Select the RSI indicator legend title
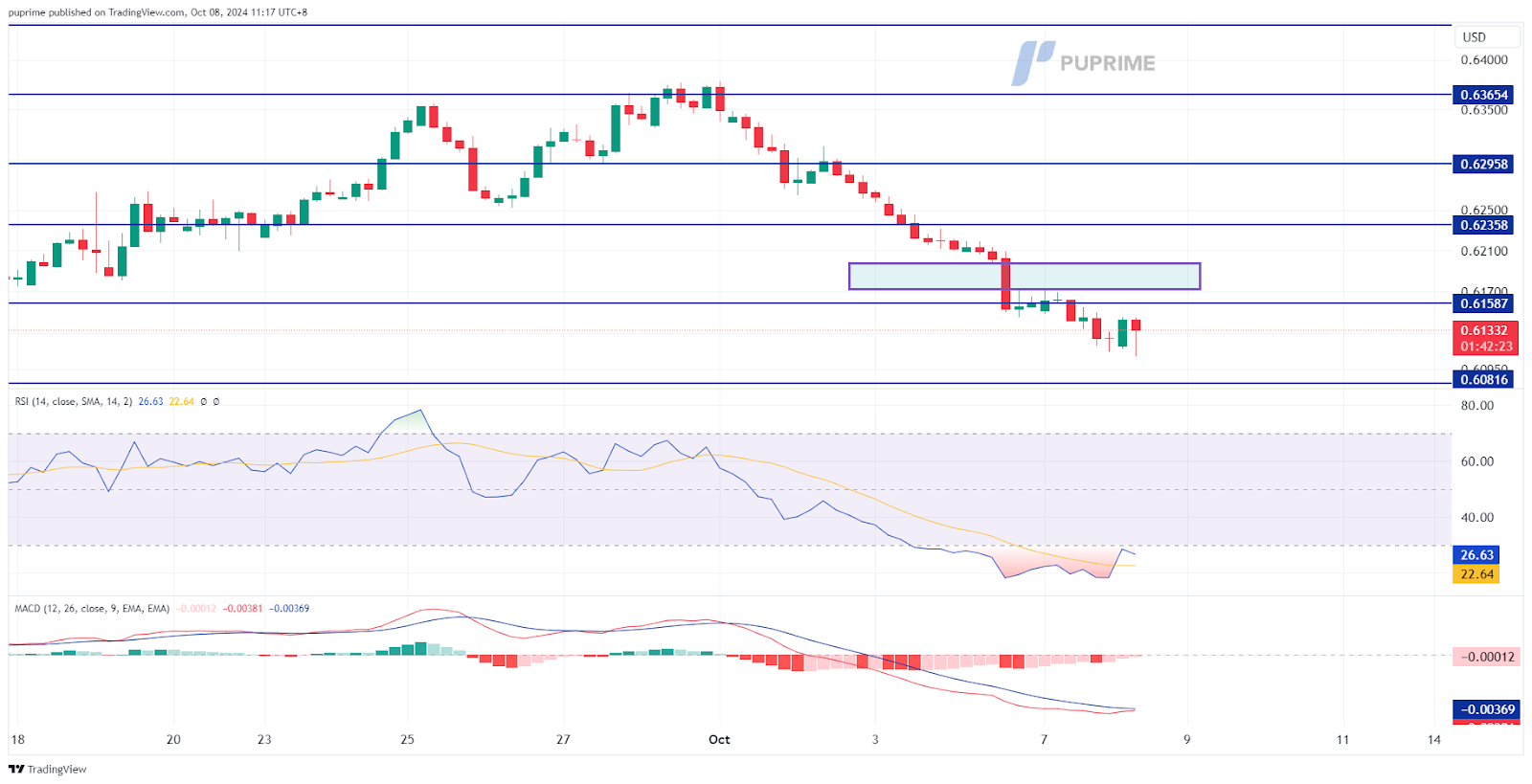1532x784 pixels. [x=73, y=402]
